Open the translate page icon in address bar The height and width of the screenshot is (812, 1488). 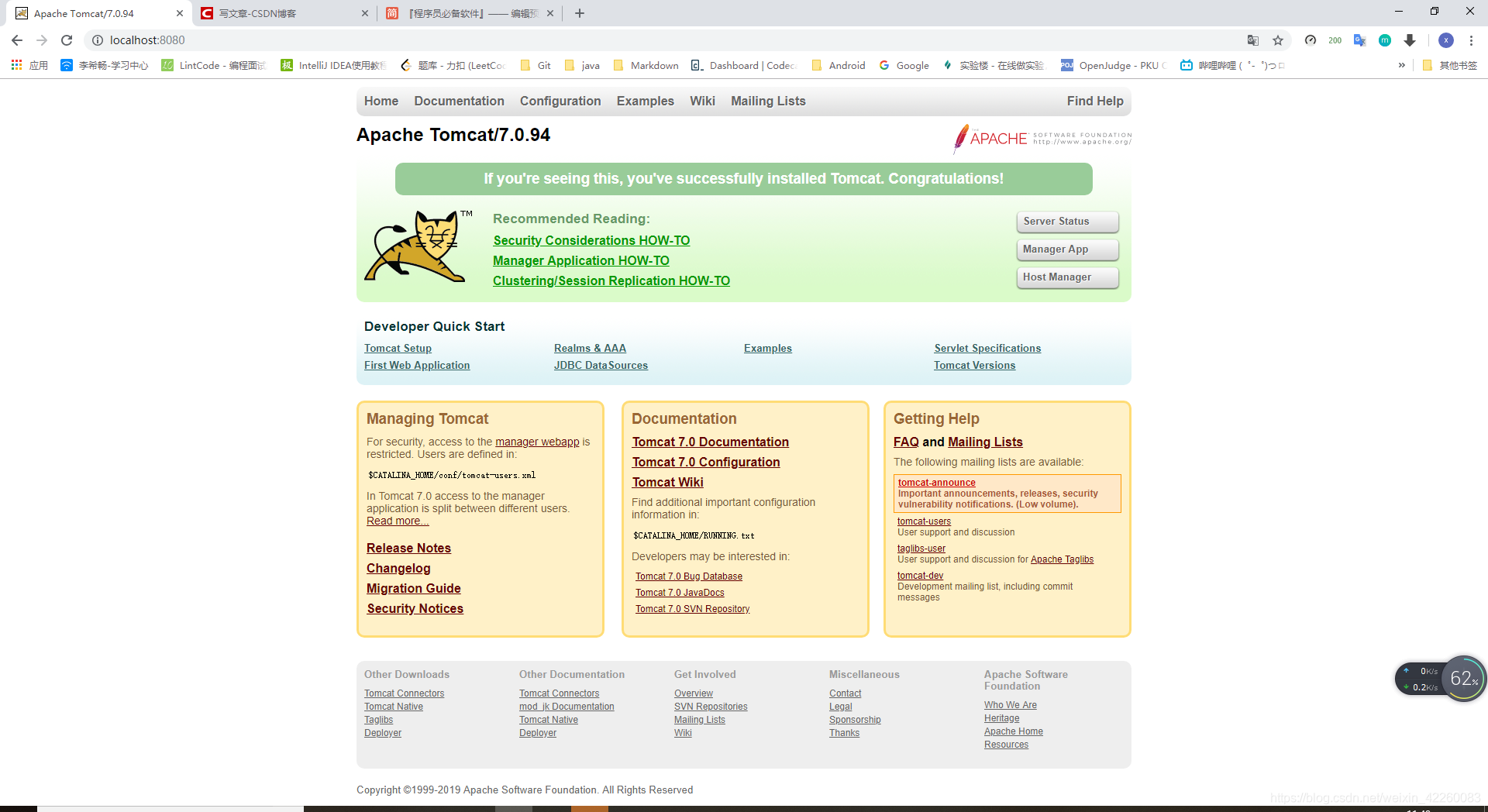tap(1253, 40)
